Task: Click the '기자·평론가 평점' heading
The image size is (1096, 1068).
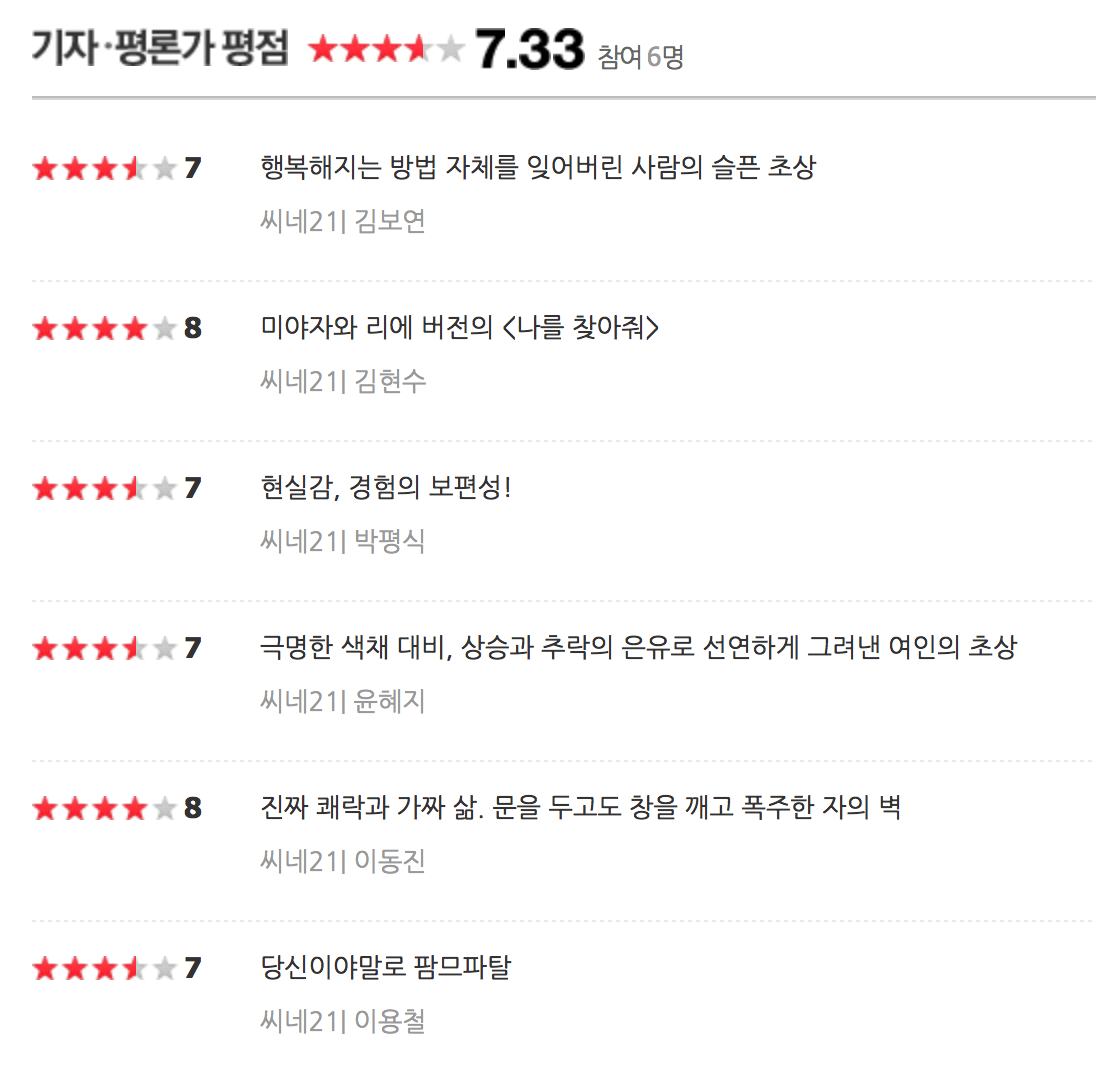Action: (x=160, y=48)
